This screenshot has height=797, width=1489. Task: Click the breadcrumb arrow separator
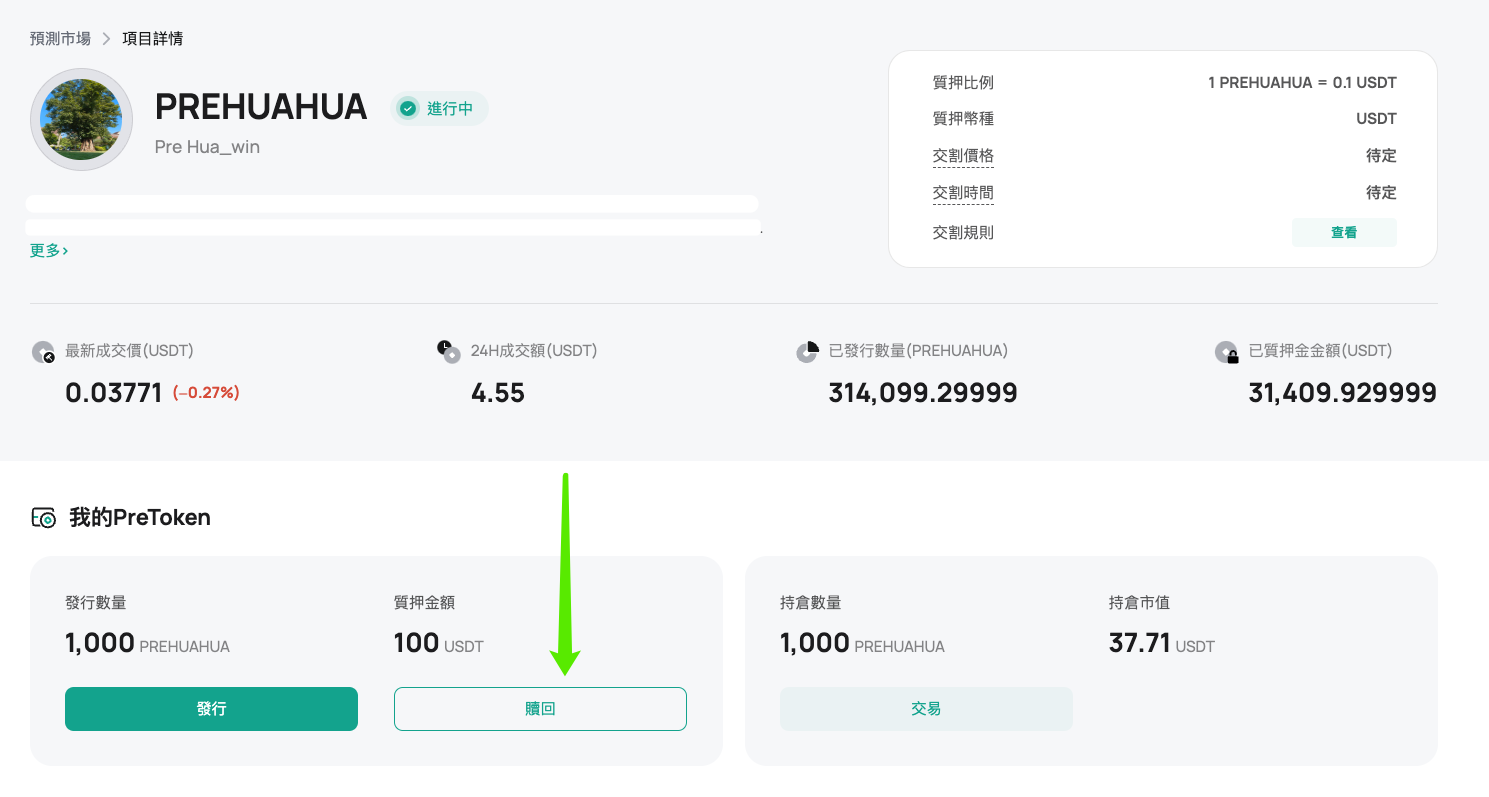click(106, 39)
